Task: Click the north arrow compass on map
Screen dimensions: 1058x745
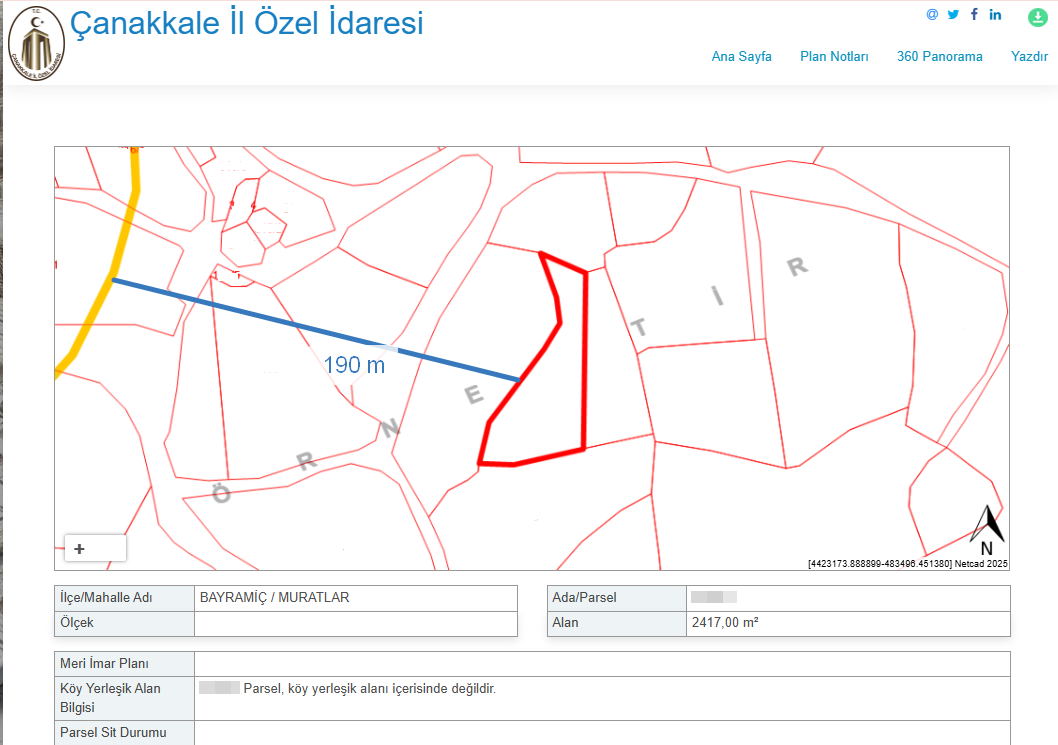Action: click(x=986, y=529)
